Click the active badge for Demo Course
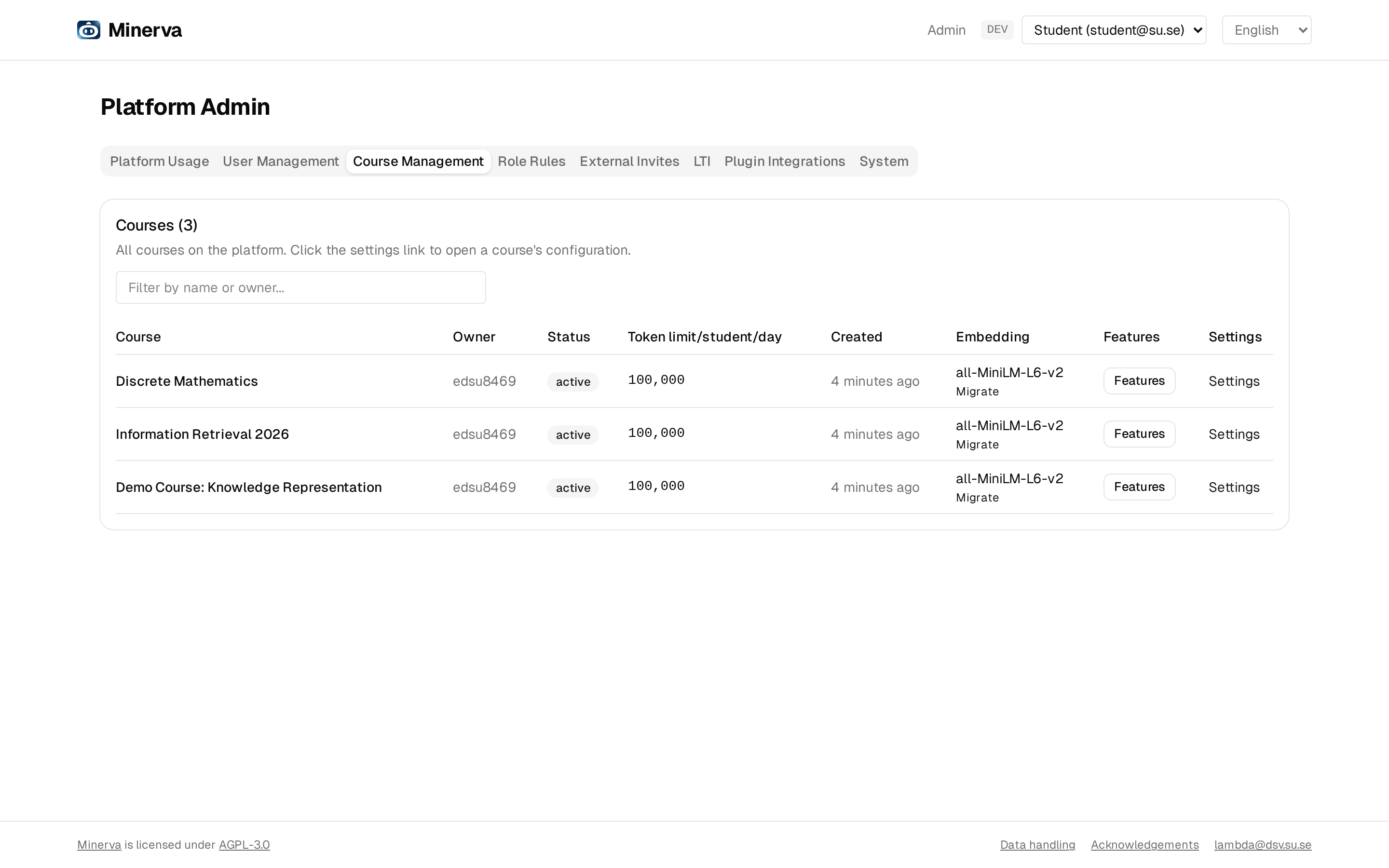The height and width of the screenshot is (868, 1389). coord(573,488)
